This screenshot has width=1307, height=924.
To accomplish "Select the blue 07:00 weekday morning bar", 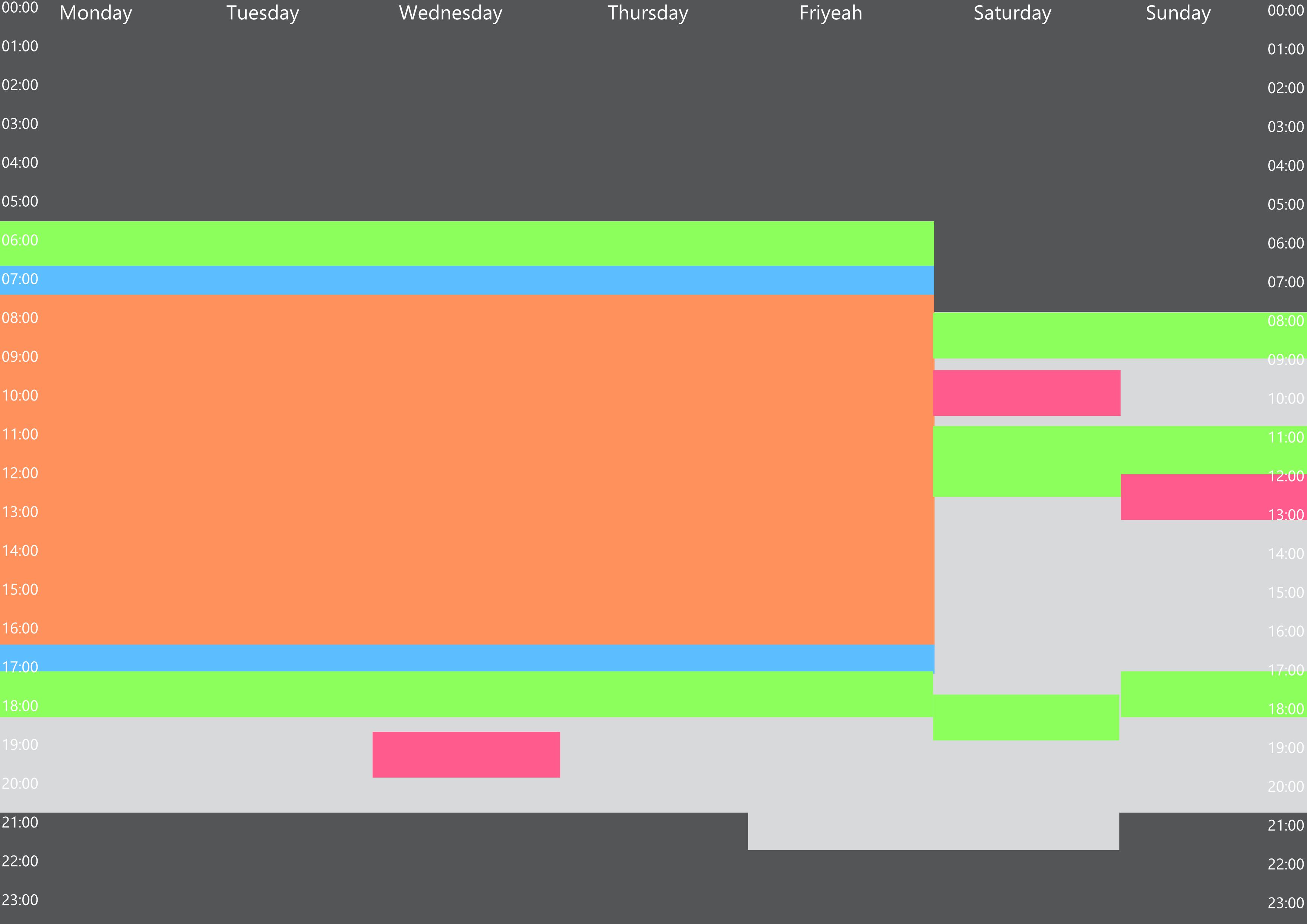I will coord(467,280).
